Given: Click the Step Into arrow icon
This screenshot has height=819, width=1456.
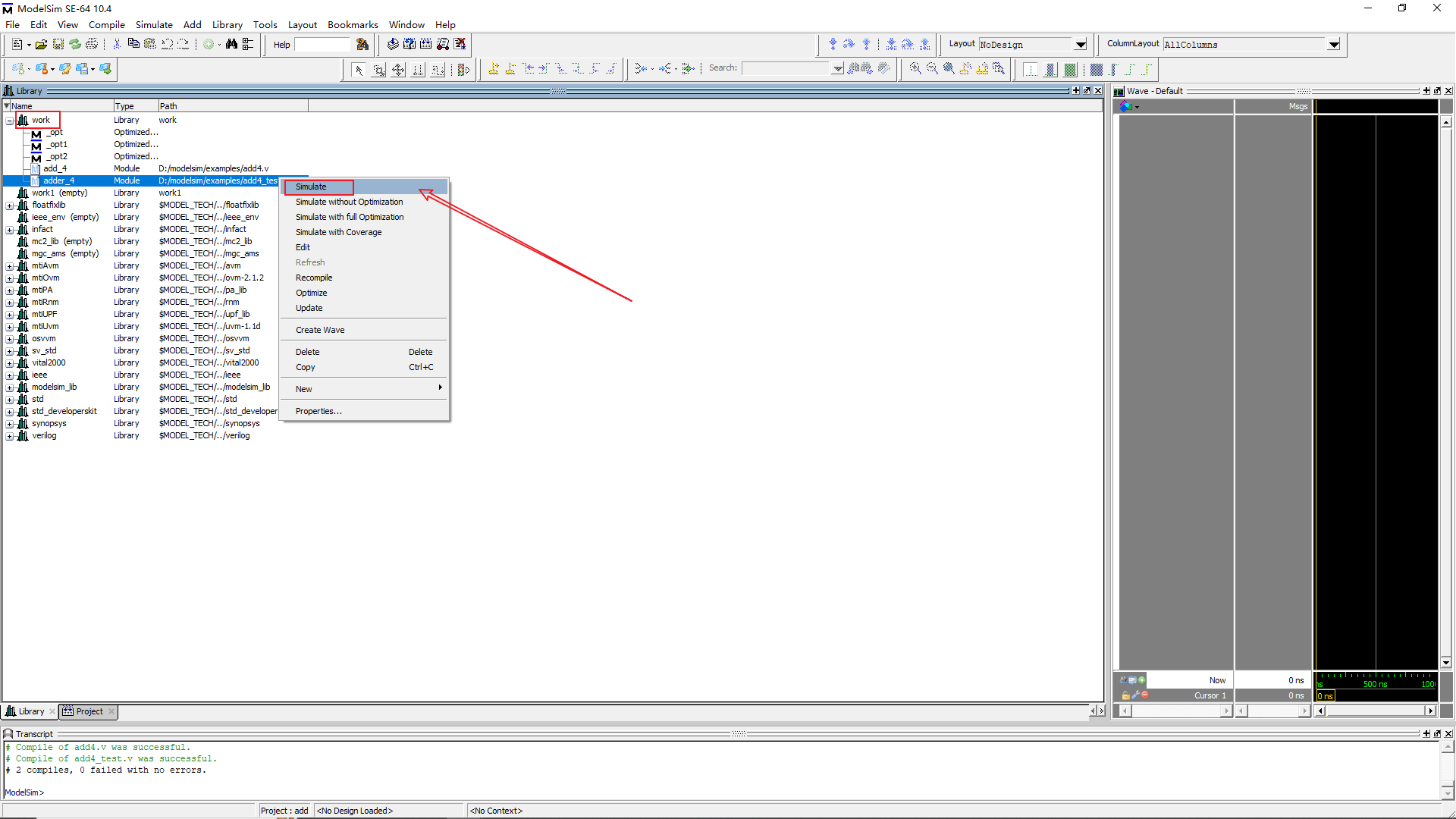Looking at the screenshot, I should click(833, 44).
